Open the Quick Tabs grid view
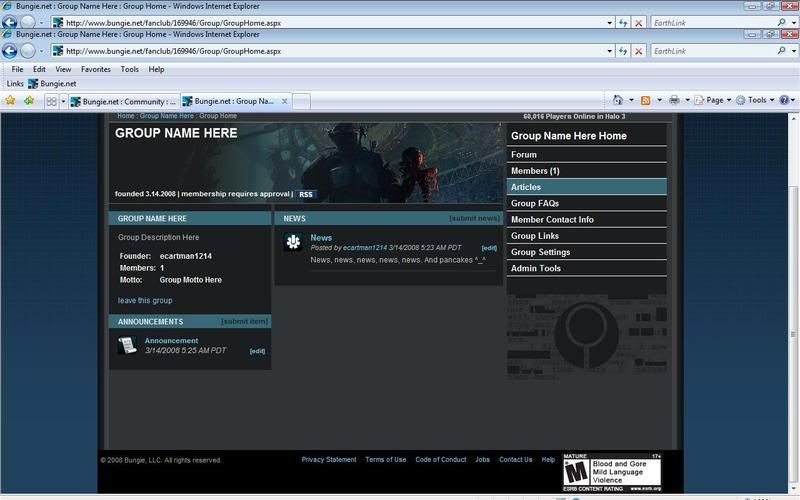 coord(50,101)
